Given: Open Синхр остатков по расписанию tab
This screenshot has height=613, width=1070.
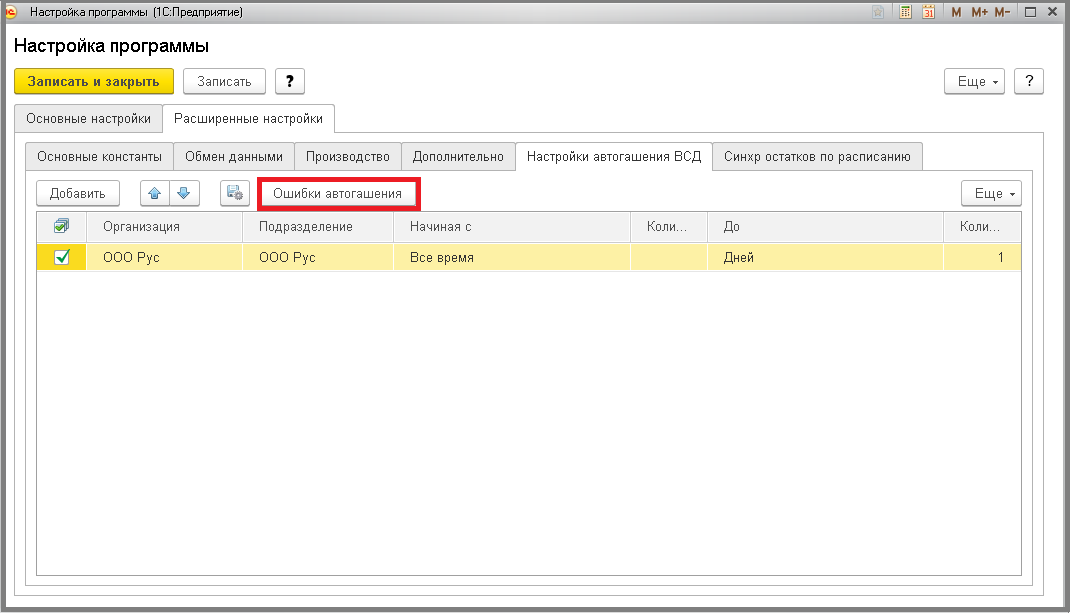Looking at the screenshot, I should pyautogui.click(x=818, y=156).
